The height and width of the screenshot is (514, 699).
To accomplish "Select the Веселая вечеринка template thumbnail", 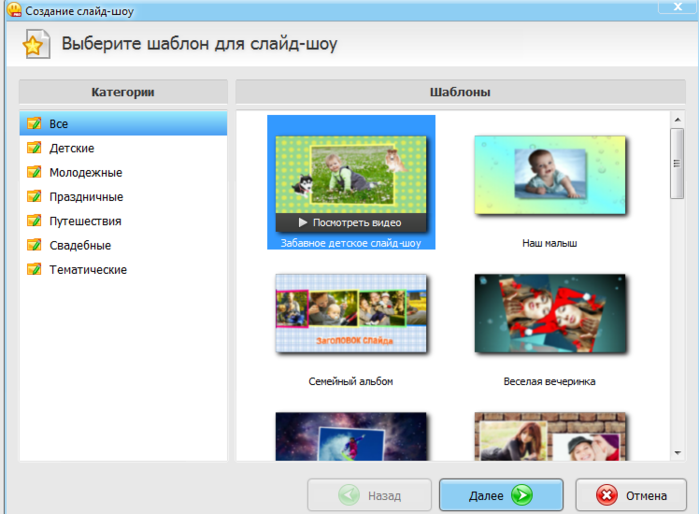I will point(550,313).
